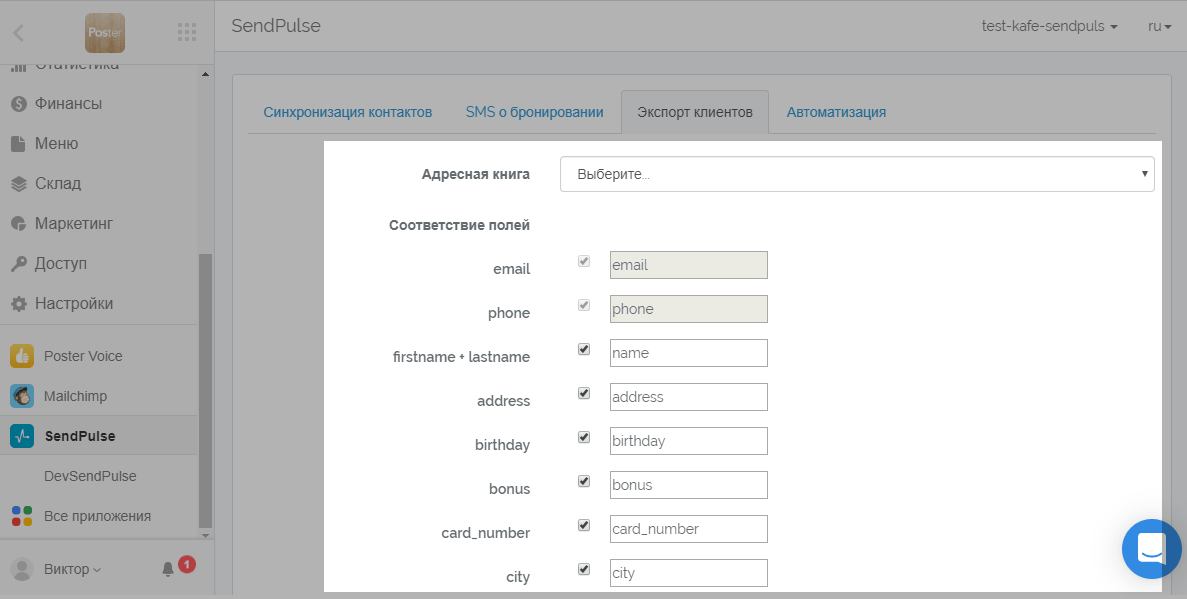This screenshot has height=599, width=1187.
Task: Open the Poster Voice app
Action: [x=83, y=356]
